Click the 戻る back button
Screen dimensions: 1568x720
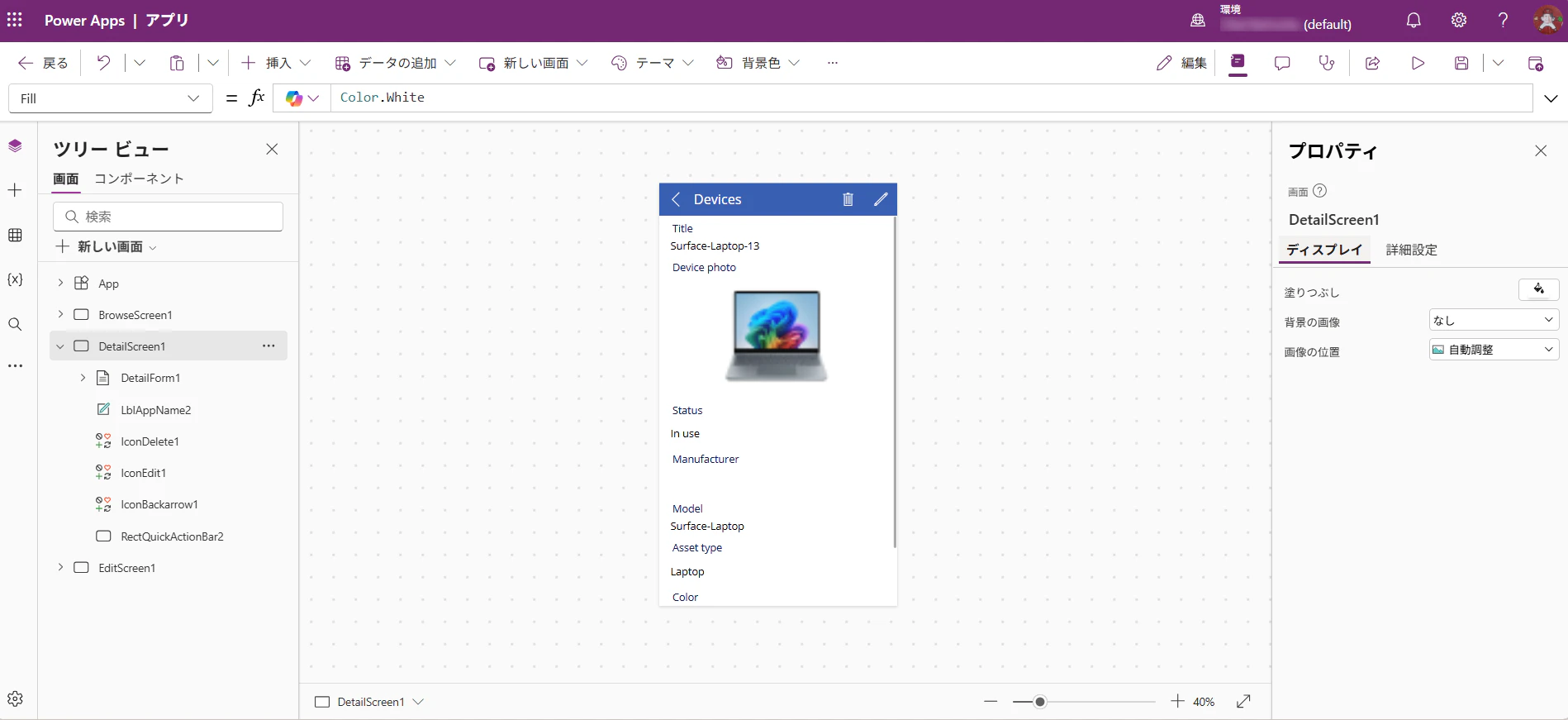point(43,63)
